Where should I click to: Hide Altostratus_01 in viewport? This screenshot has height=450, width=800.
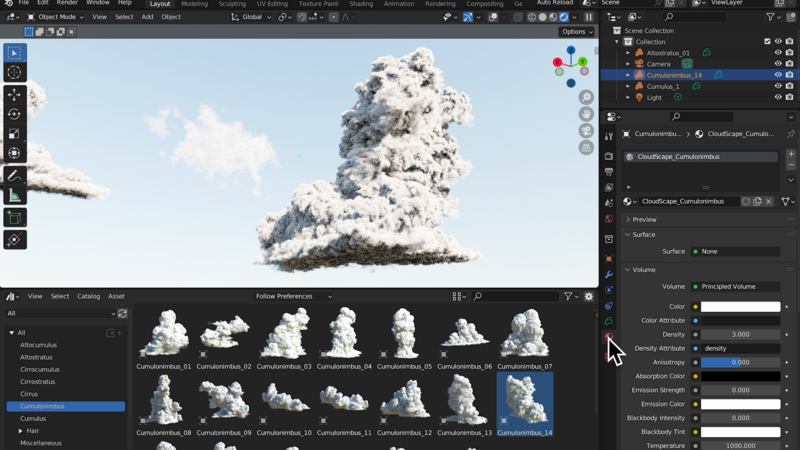778,53
